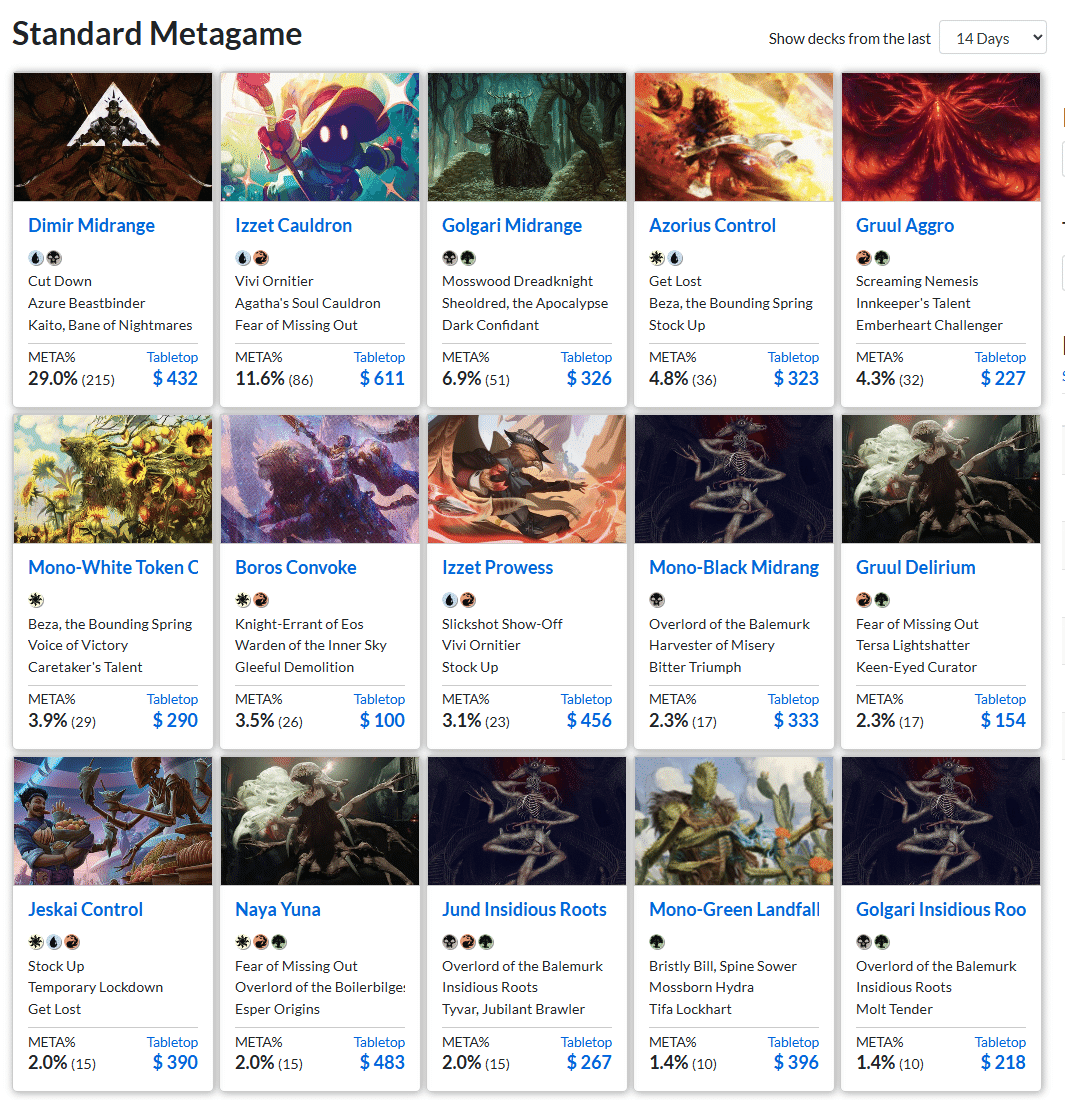Open the Izzet Prowess deck link
This screenshot has height=1100, width=1065.
click(x=497, y=567)
